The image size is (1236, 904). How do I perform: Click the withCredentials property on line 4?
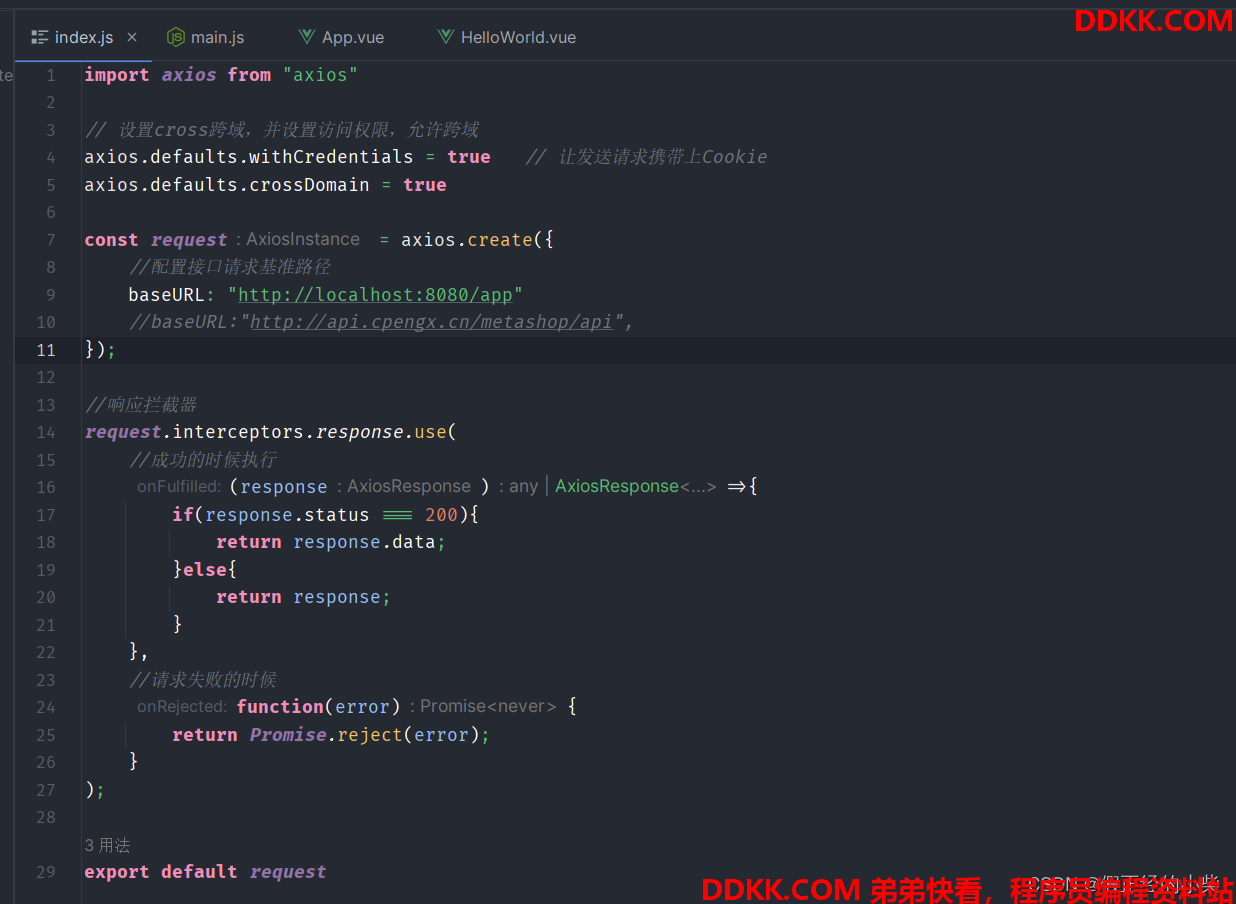[x=330, y=157]
